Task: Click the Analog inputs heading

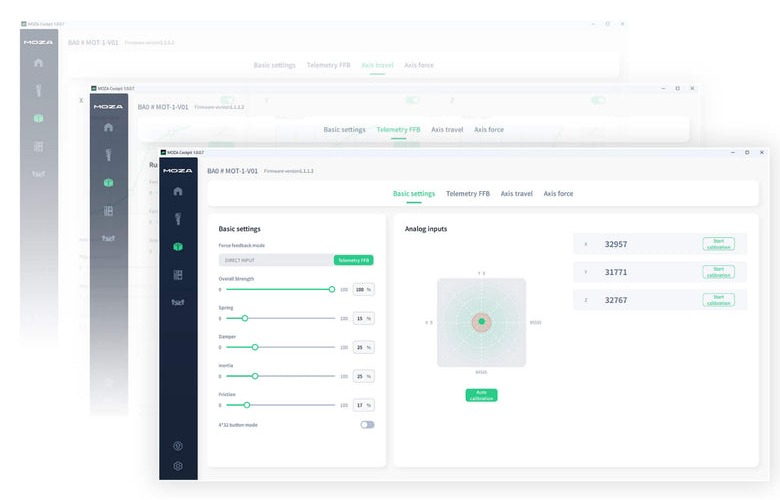Action: tap(426, 229)
